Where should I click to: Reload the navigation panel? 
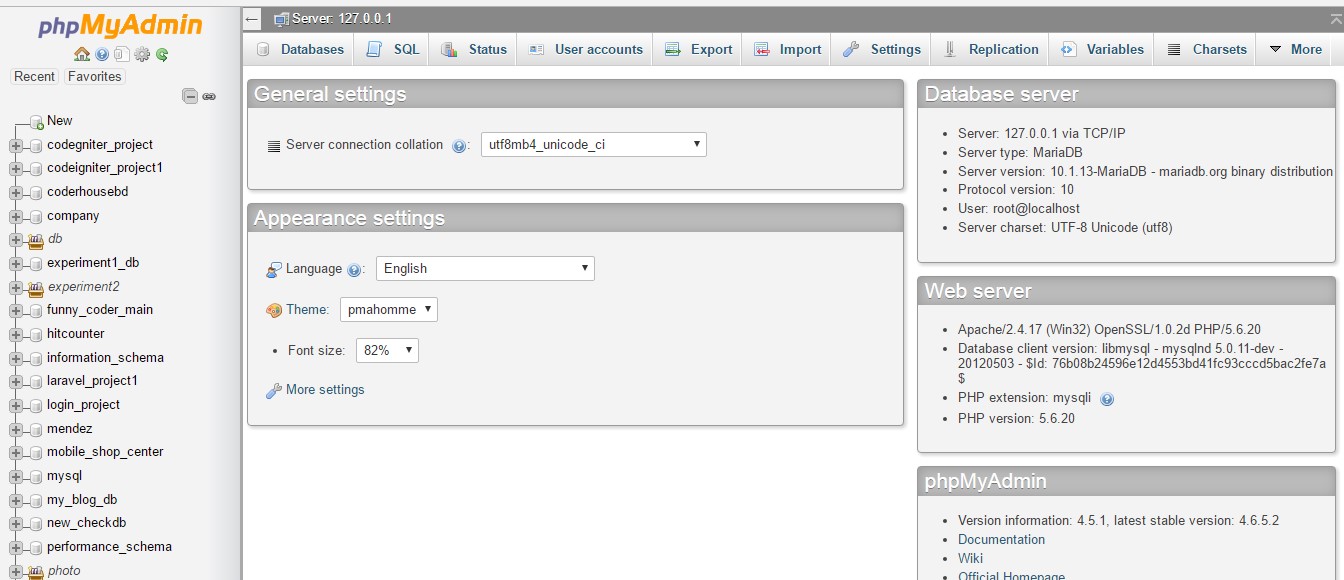pos(162,54)
